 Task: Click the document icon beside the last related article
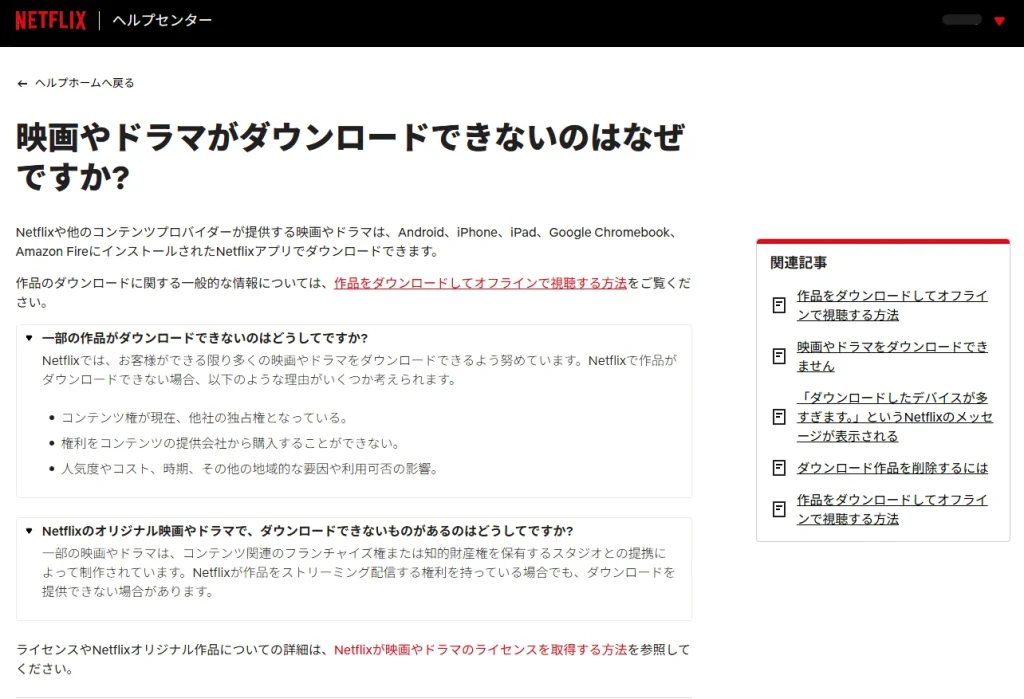[778, 509]
